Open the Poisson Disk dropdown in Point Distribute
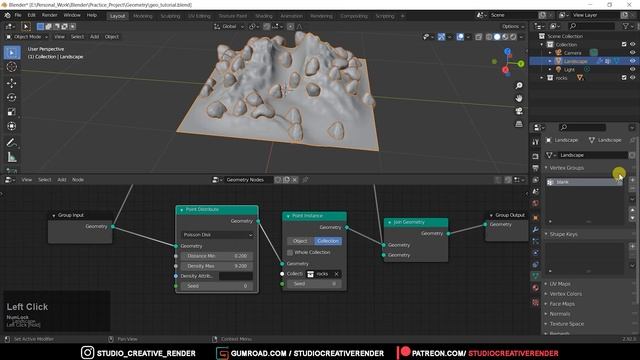The image size is (640, 360). [217, 235]
